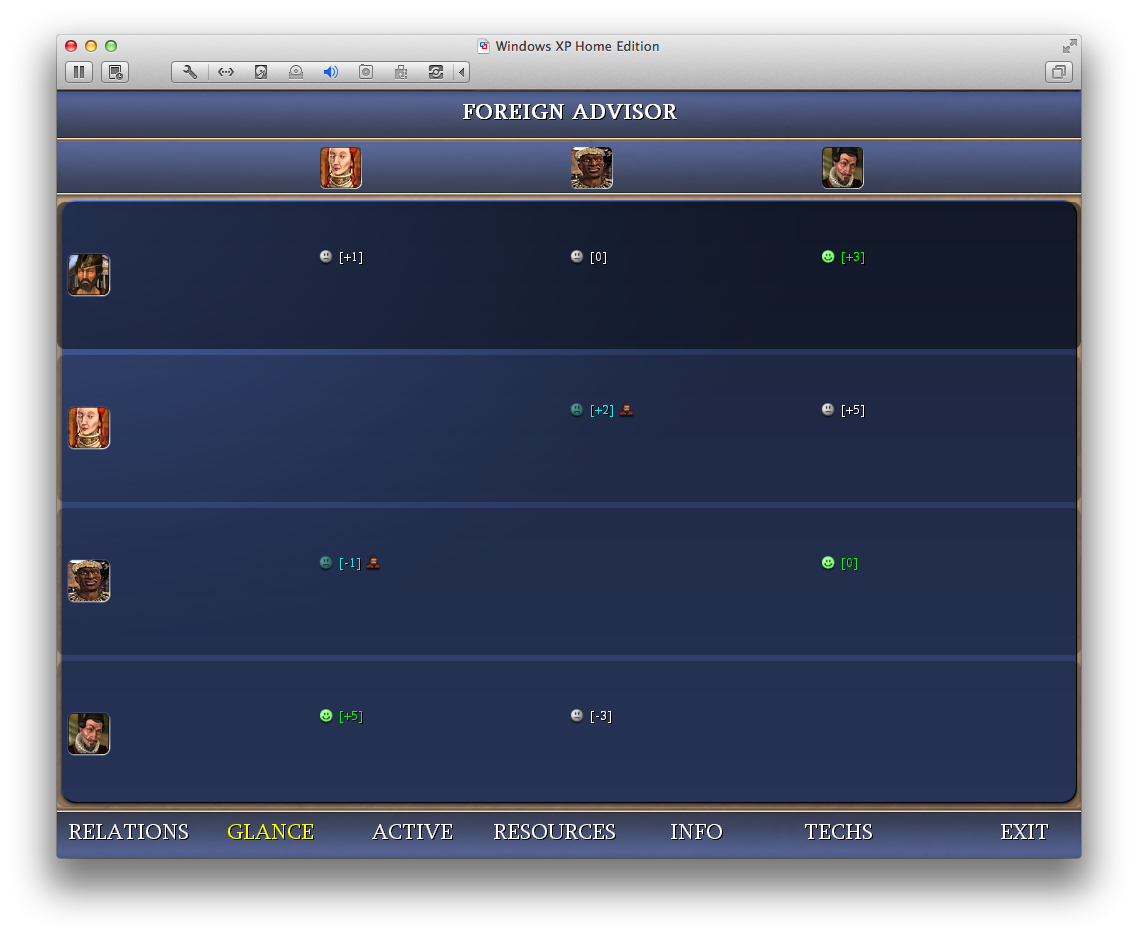Click the CD/DVD drive icon
The width and height of the screenshot is (1138, 937).
295,72
